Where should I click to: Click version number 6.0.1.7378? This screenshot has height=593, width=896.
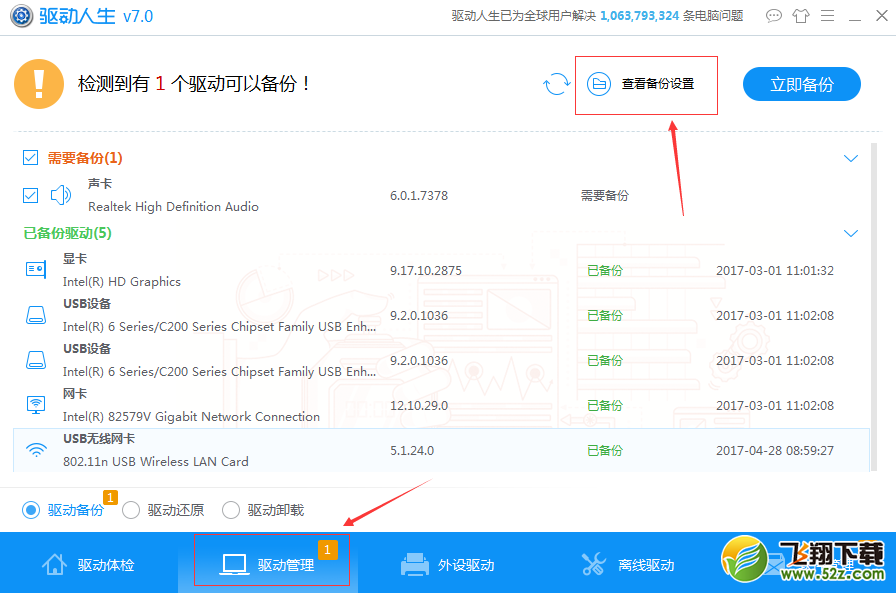click(419, 195)
